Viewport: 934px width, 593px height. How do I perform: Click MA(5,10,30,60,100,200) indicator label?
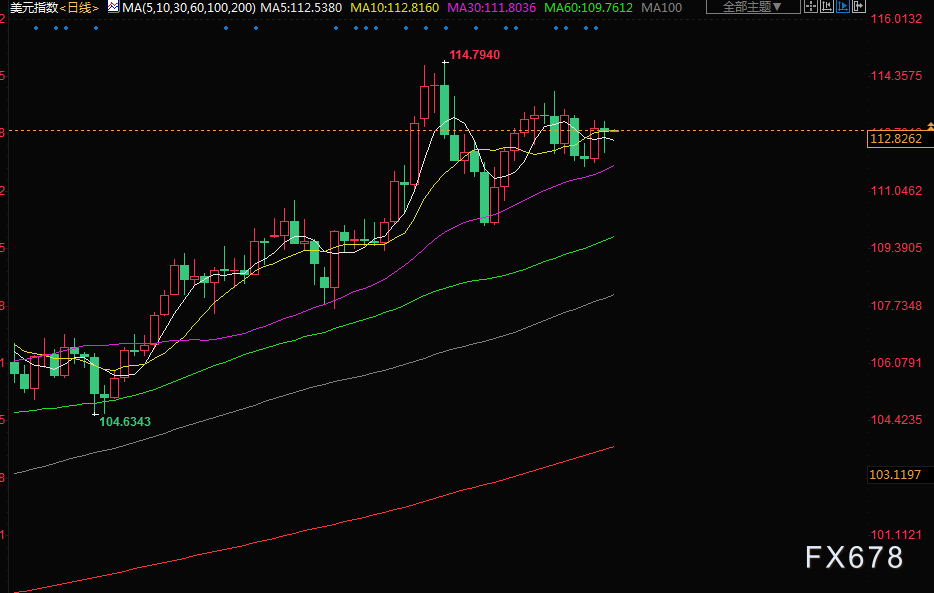click(x=189, y=8)
